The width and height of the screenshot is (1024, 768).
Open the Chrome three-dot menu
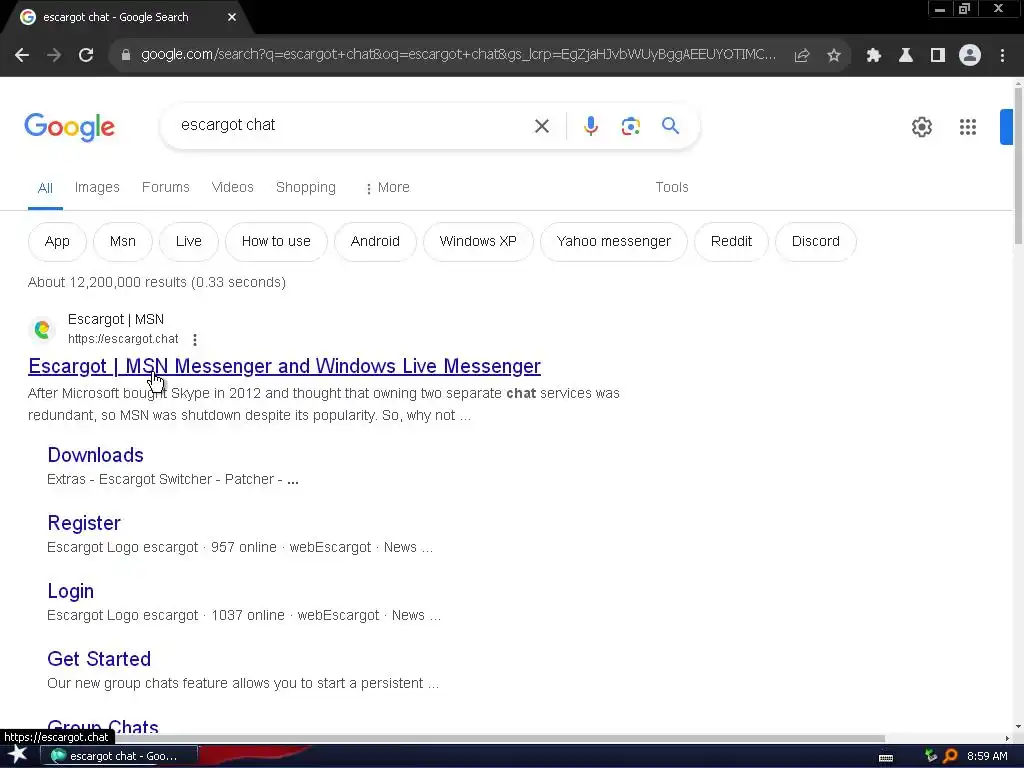point(1002,56)
